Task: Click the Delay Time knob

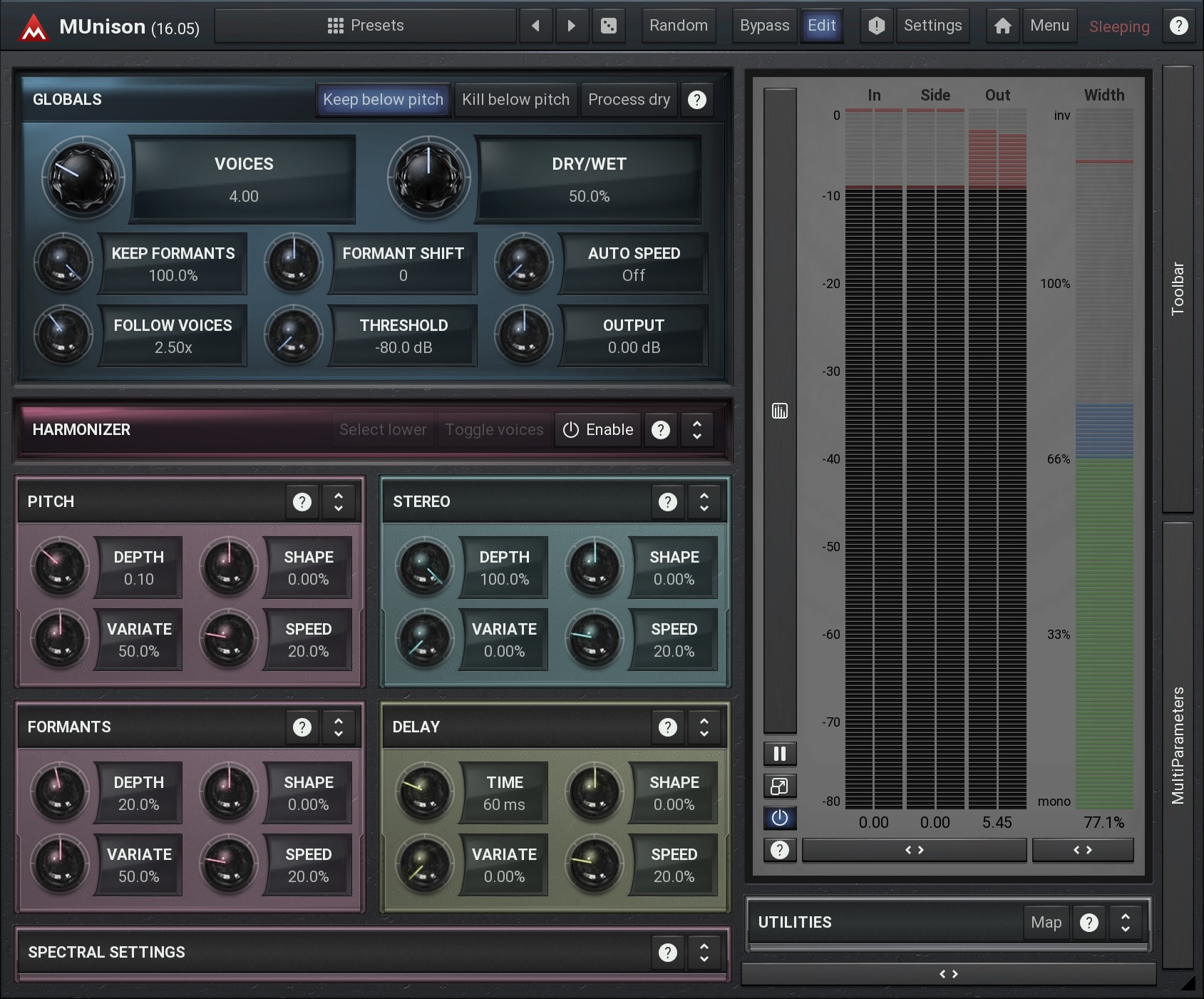Action: [425, 792]
